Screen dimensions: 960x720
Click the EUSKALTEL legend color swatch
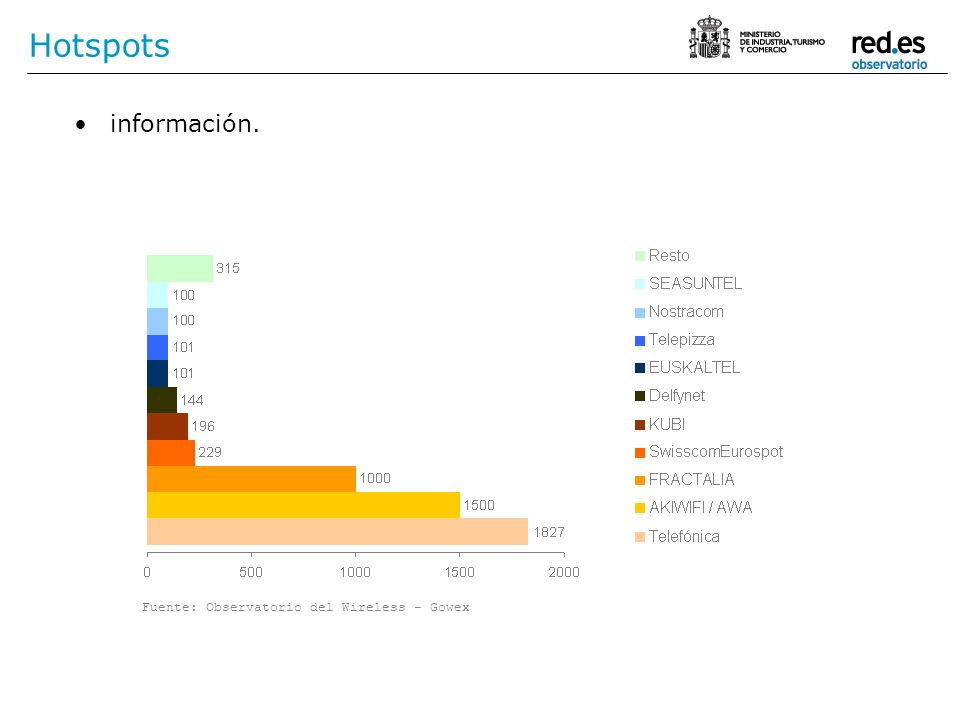coord(640,368)
